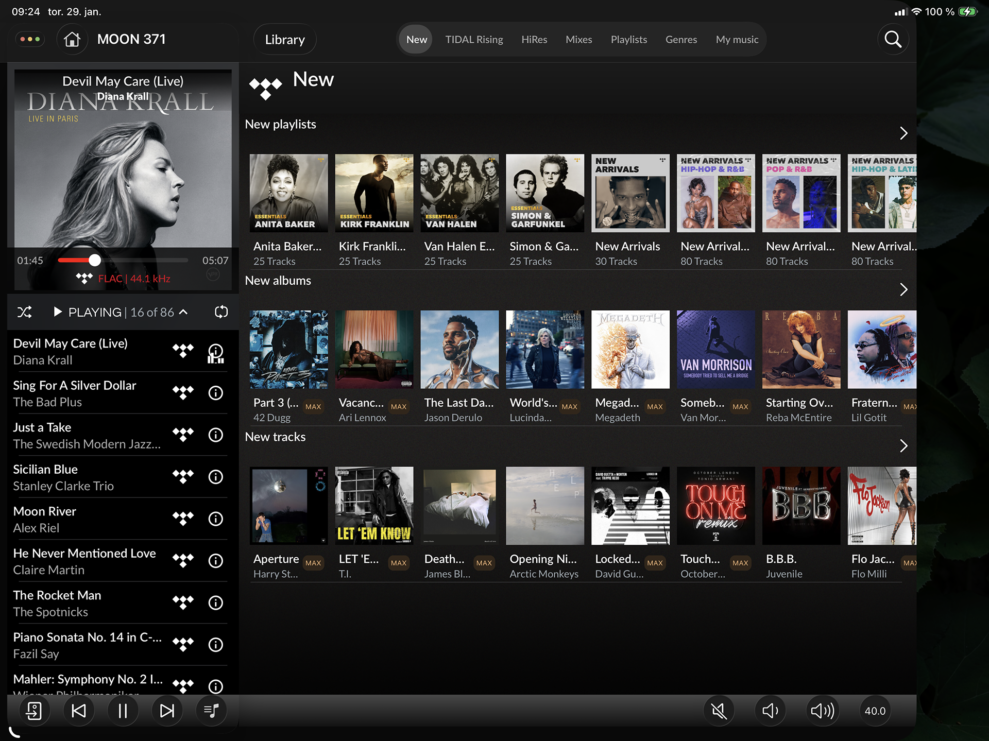Image resolution: width=989 pixels, height=741 pixels.
Task: Mute the audio output
Action: (x=718, y=710)
